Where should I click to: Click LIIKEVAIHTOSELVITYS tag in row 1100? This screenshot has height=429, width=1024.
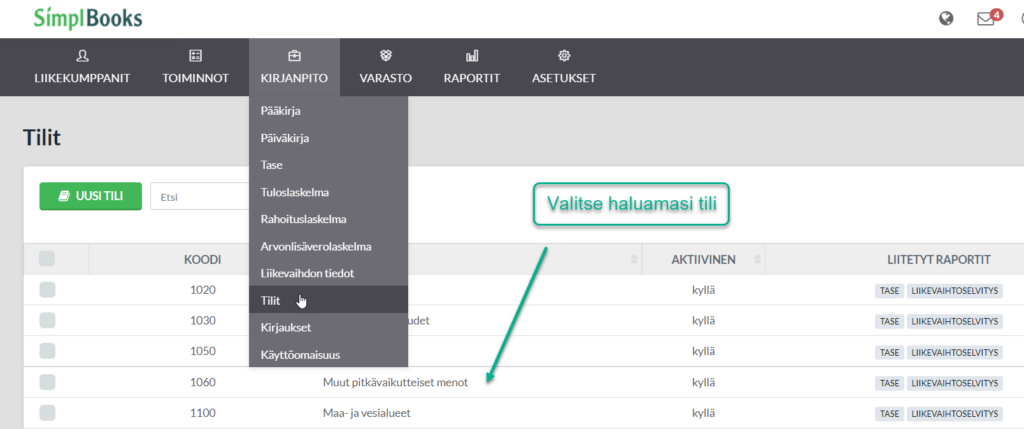(954, 414)
